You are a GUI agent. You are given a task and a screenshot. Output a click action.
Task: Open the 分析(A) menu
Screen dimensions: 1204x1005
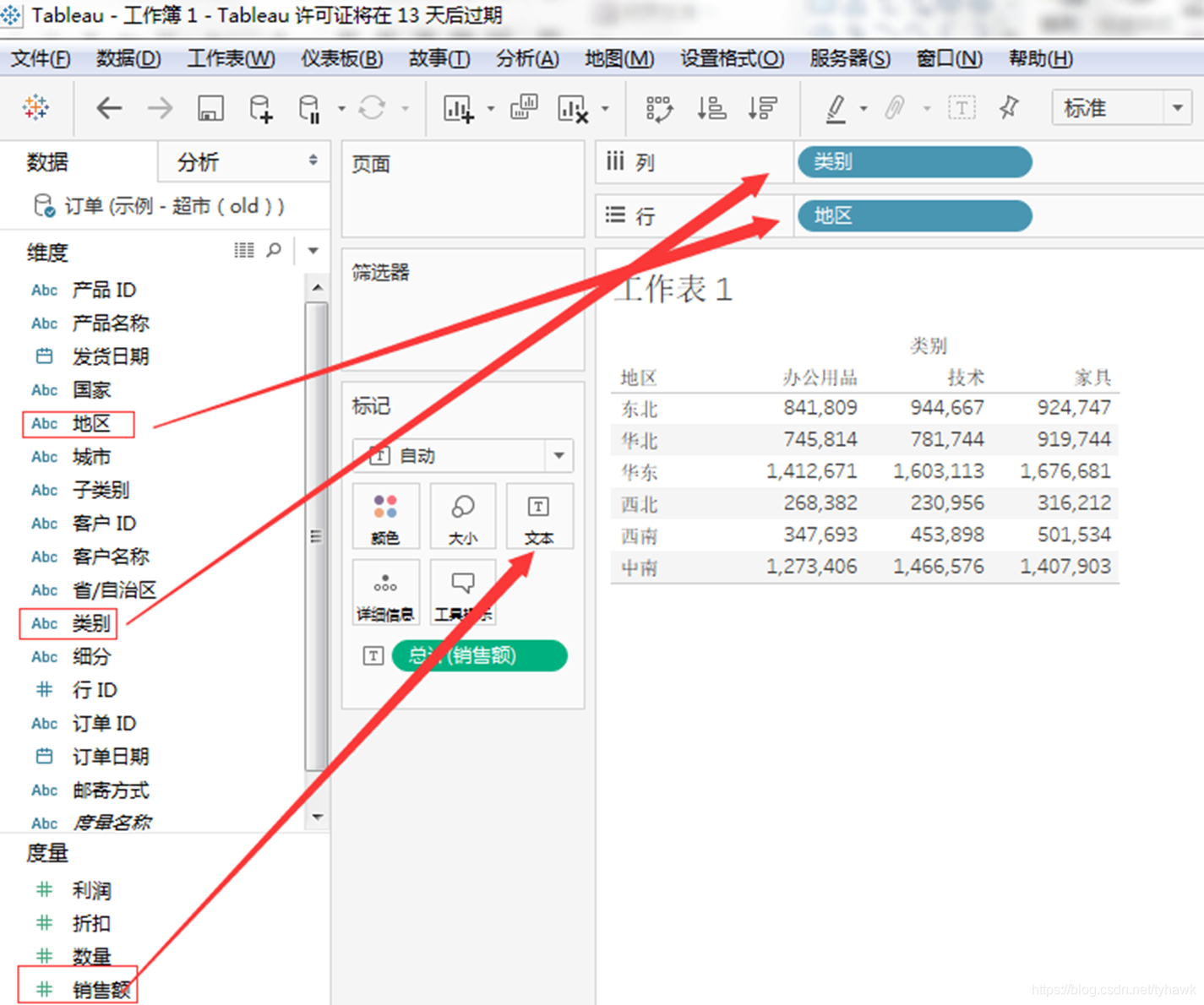527,58
